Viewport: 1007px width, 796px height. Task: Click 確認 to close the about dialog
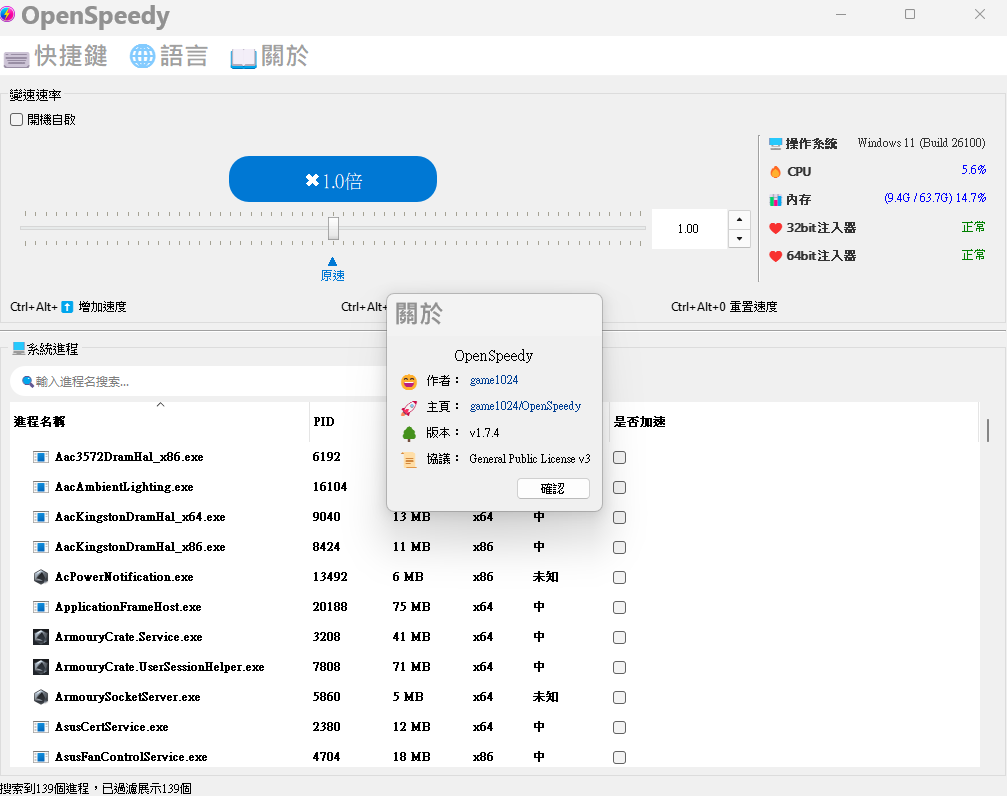pyautogui.click(x=553, y=488)
